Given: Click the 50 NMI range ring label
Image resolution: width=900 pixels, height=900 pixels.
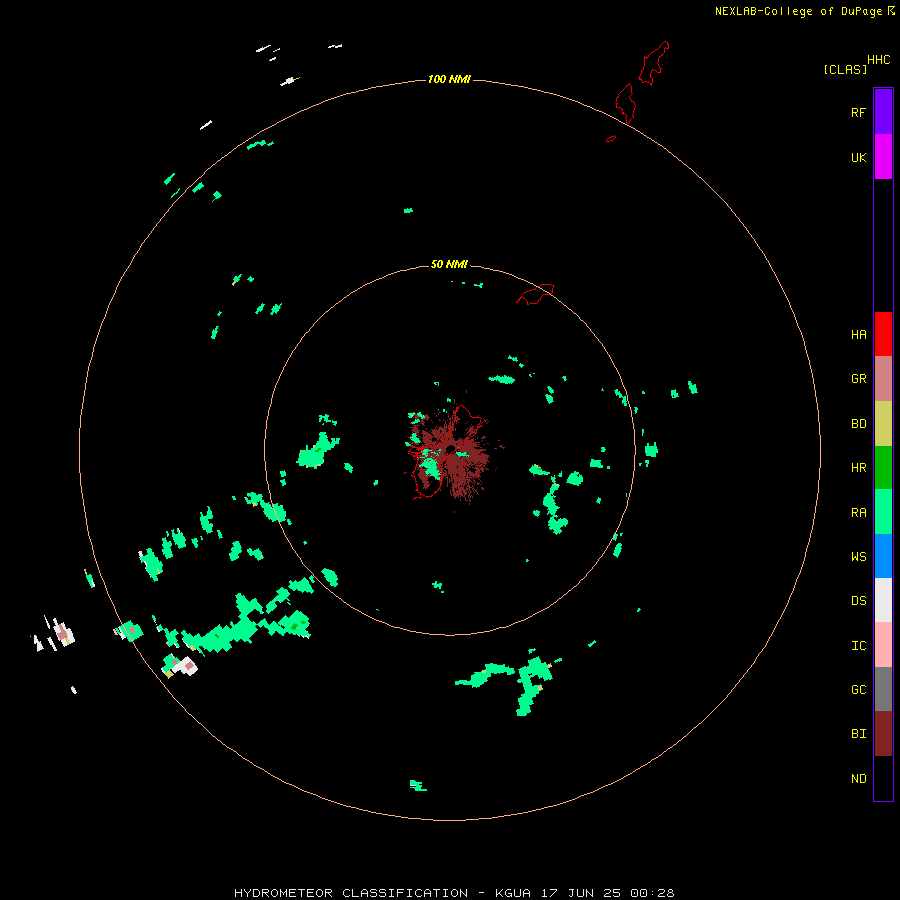Looking at the screenshot, I should [x=449, y=264].
